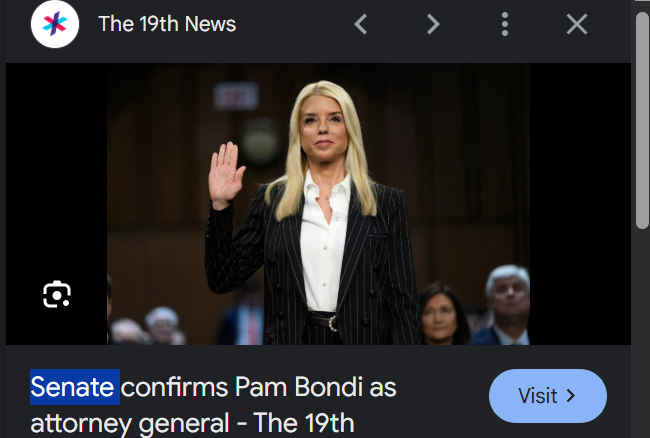
Task: Open the 'confirms Pam Bondi as' headline link
Action: click(x=259, y=387)
